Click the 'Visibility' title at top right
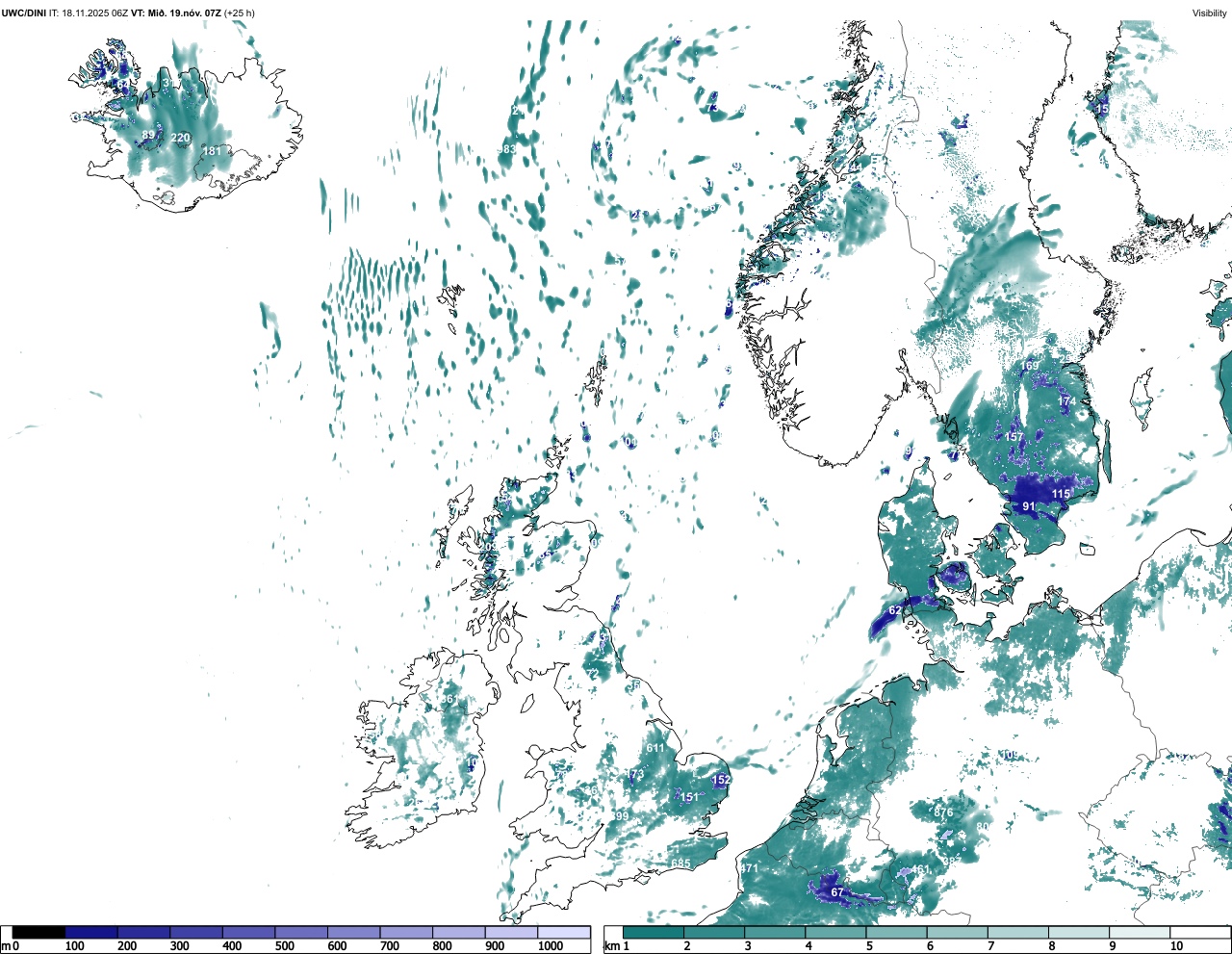Image resolution: width=1232 pixels, height=954 pixels. tap(1210, 13)
